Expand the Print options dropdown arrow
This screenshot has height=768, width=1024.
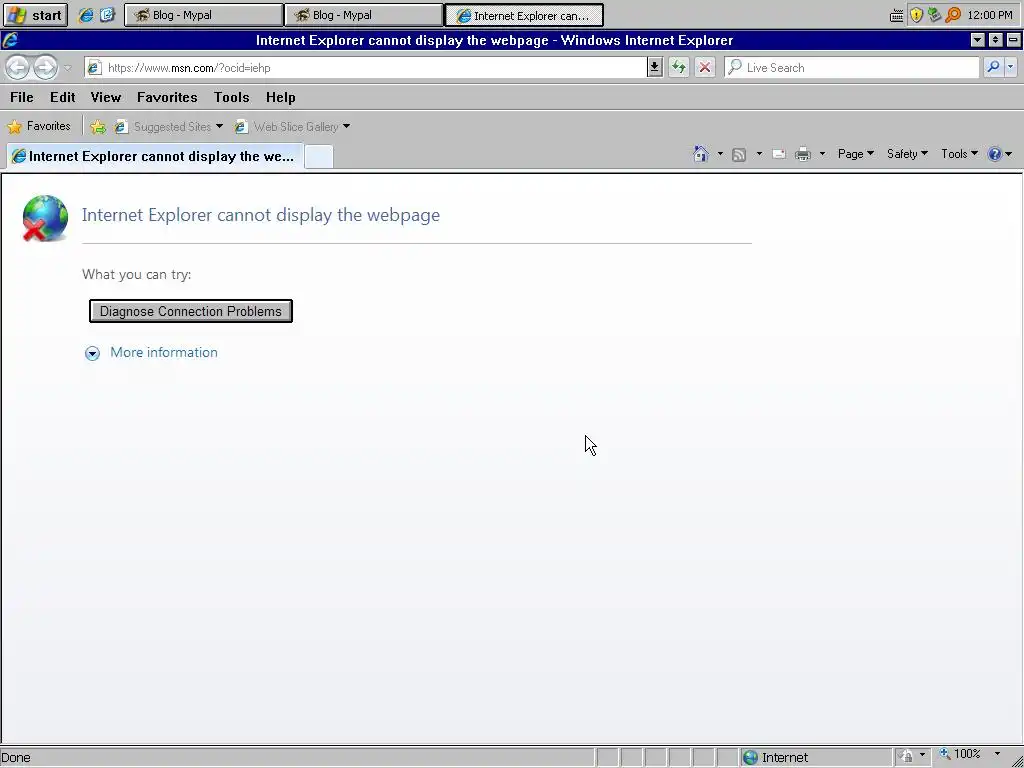pyautogui.click(x=822, y=154)
